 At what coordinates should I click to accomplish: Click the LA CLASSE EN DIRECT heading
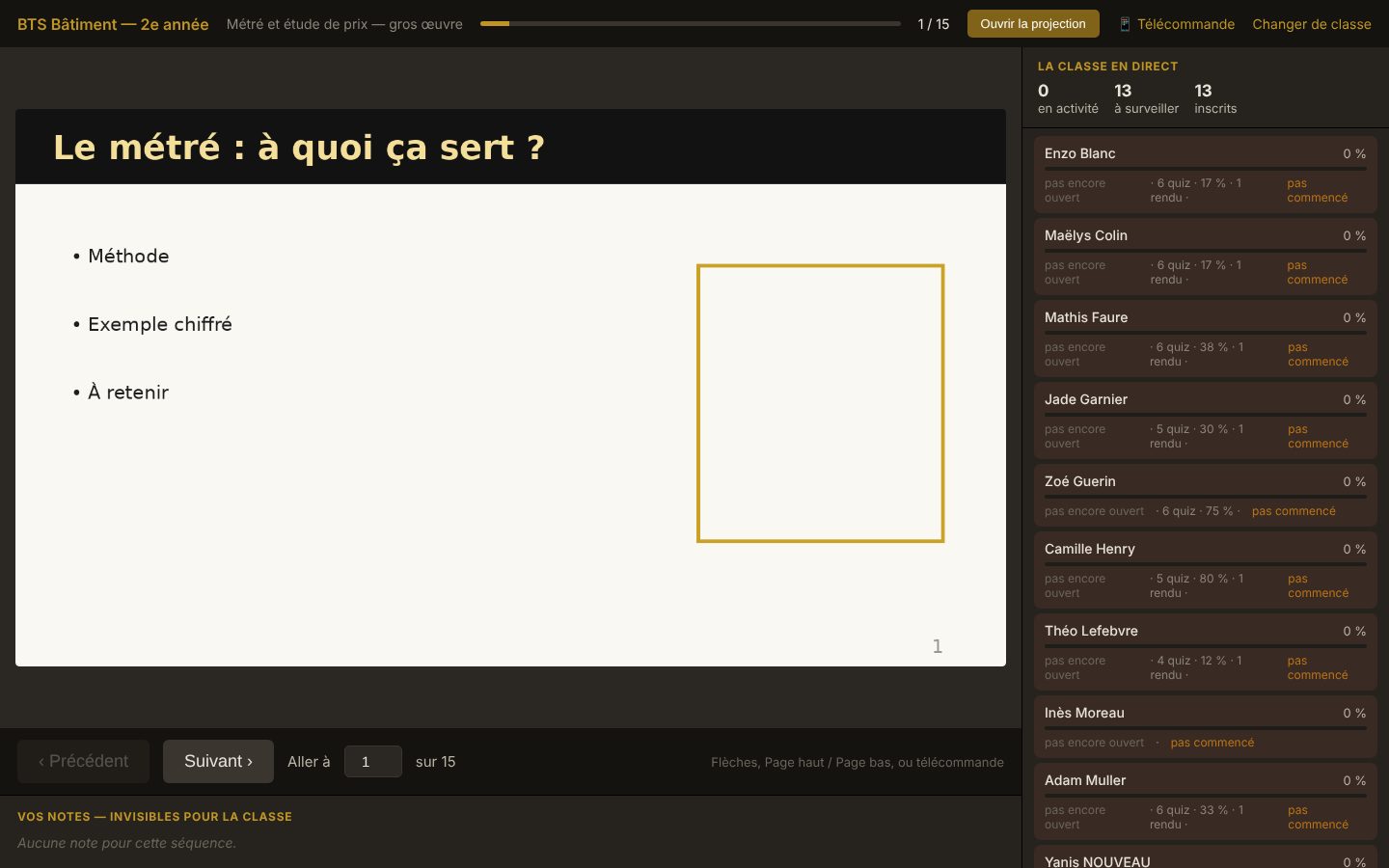[1107, 67]
